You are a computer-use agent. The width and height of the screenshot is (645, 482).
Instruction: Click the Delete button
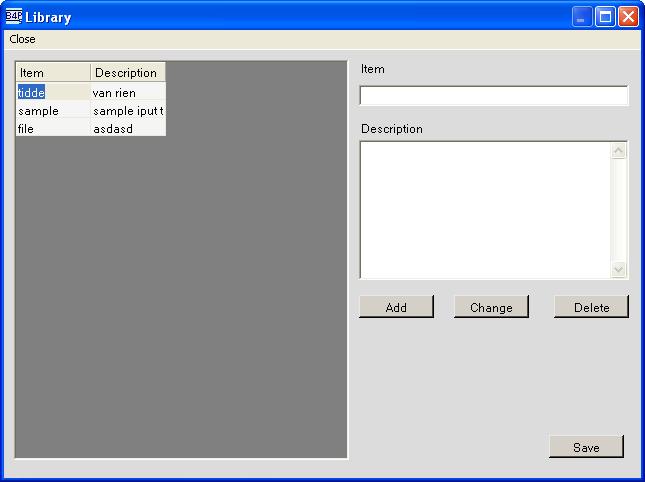(591, 307)
